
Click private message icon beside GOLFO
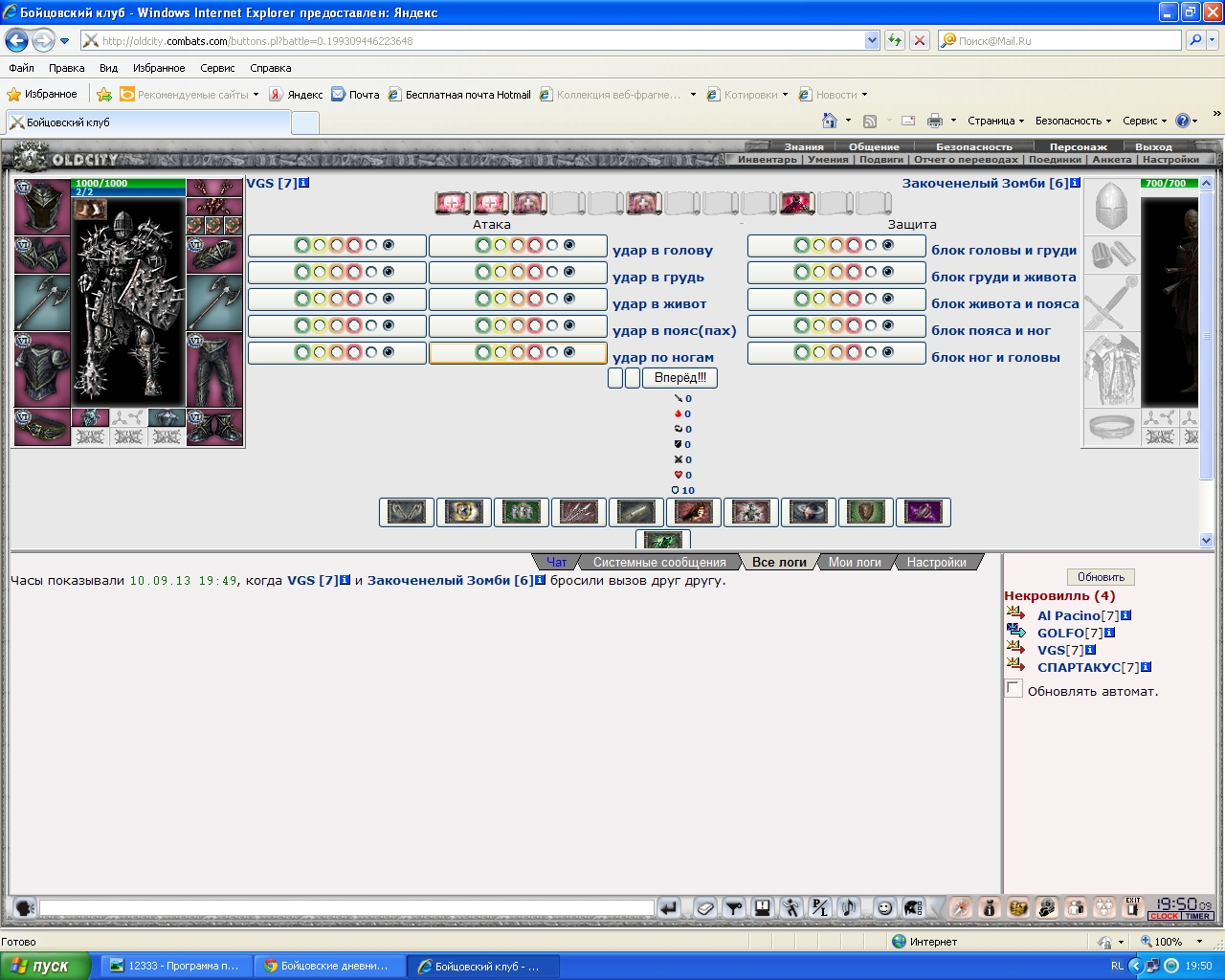[1016, 631]
